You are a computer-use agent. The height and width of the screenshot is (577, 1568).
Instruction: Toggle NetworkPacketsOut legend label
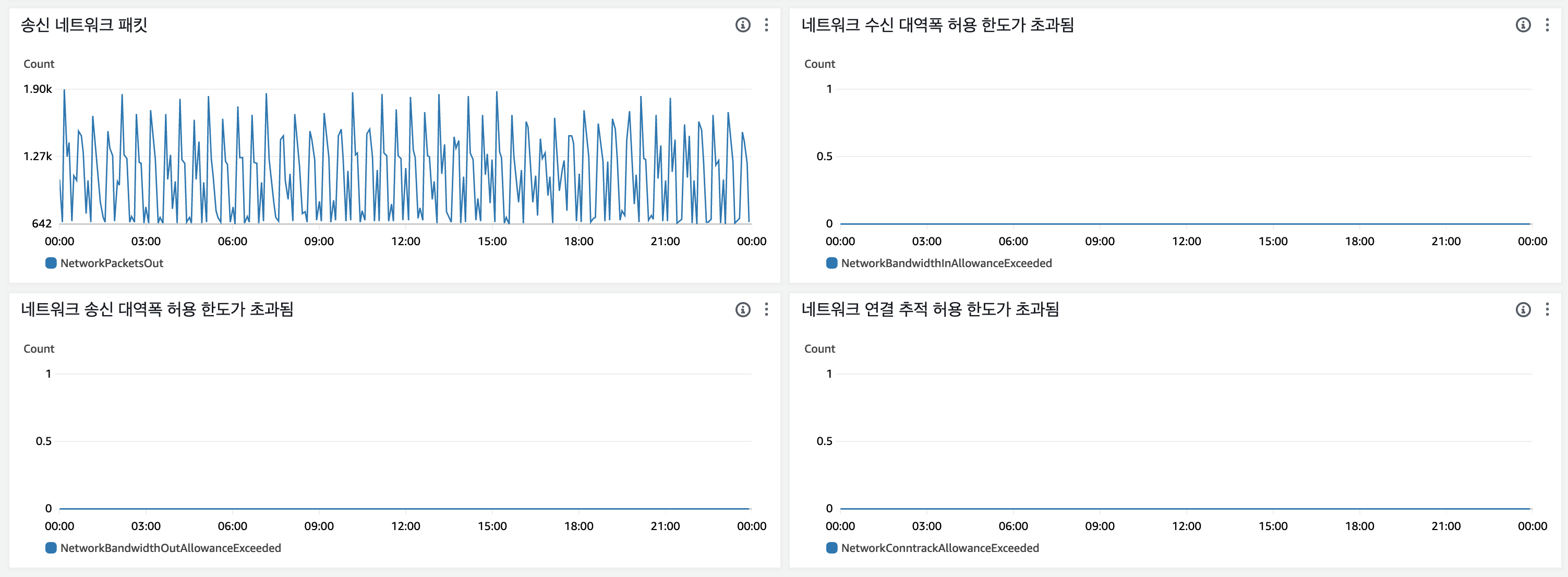(112, 263)
